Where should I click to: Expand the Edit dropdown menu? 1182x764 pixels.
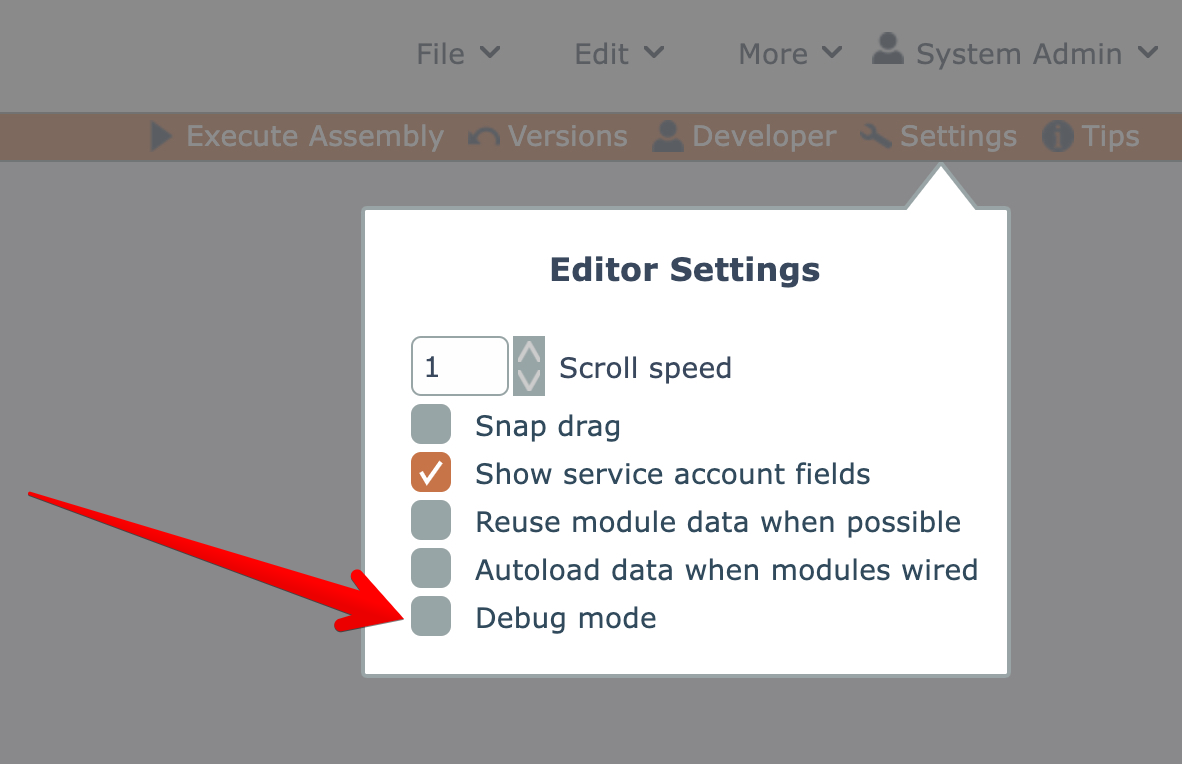(x=619, y=53)
